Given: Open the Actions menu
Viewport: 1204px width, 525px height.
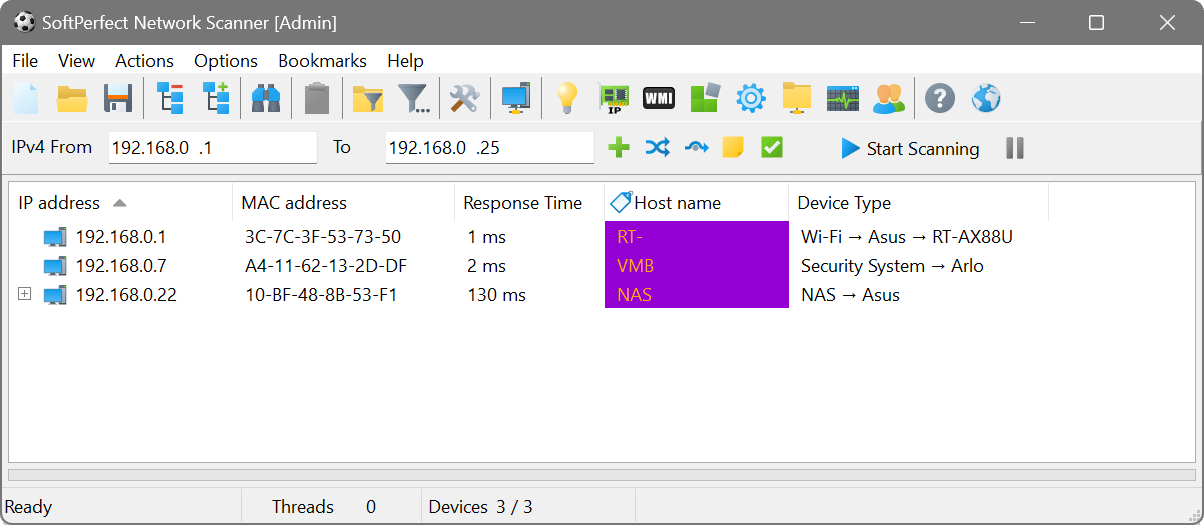Looking at the screenshot, I should click(144, 61).
